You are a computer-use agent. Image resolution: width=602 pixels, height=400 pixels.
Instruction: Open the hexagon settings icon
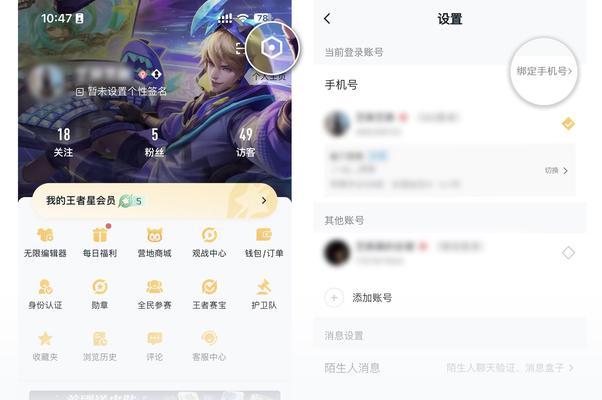pos(271,48)
